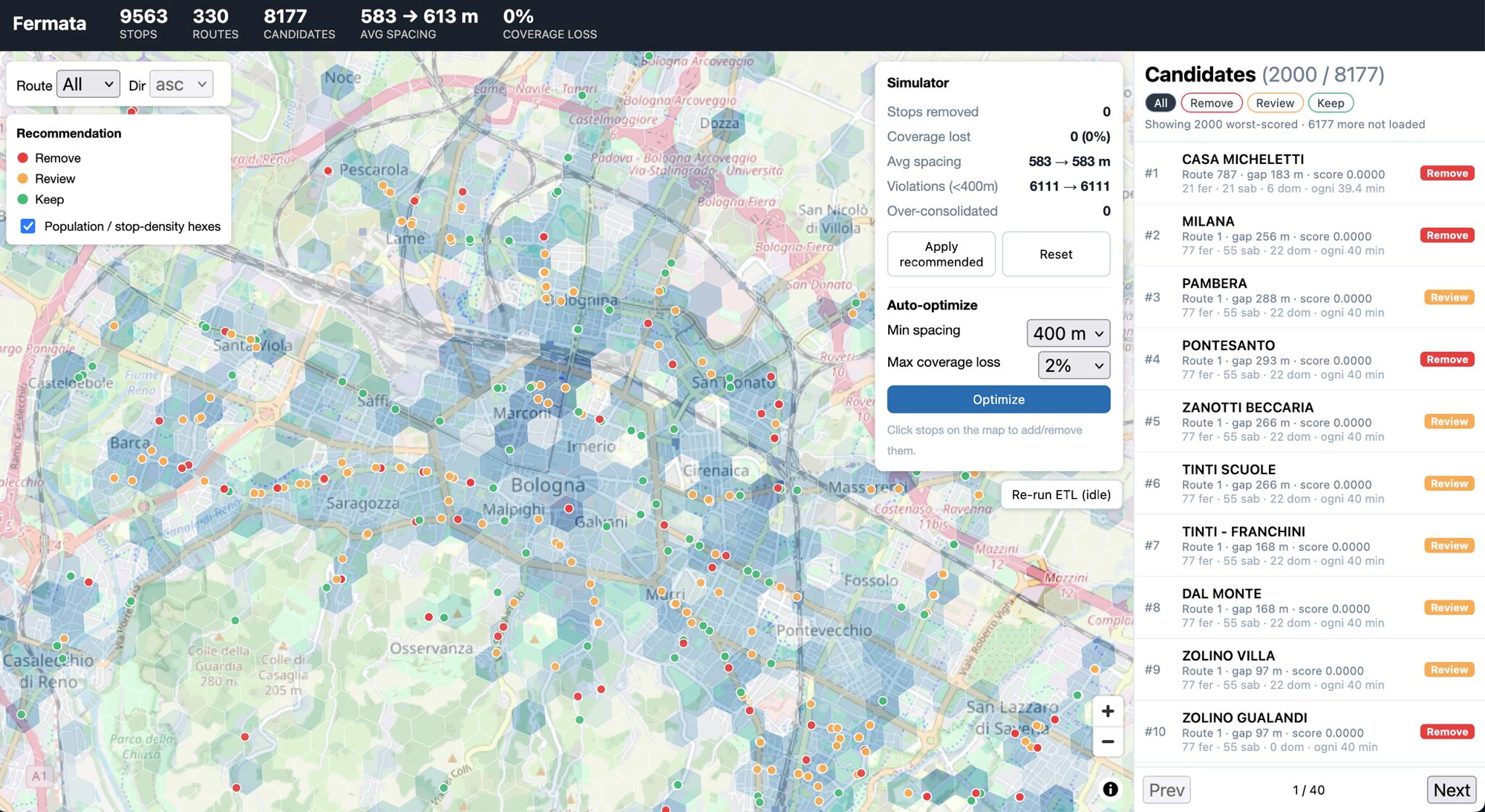Screen dimensions: 1485x812
Task: Click the 0% COVERAGE LOSS stat
Action: tap(549, 24)
